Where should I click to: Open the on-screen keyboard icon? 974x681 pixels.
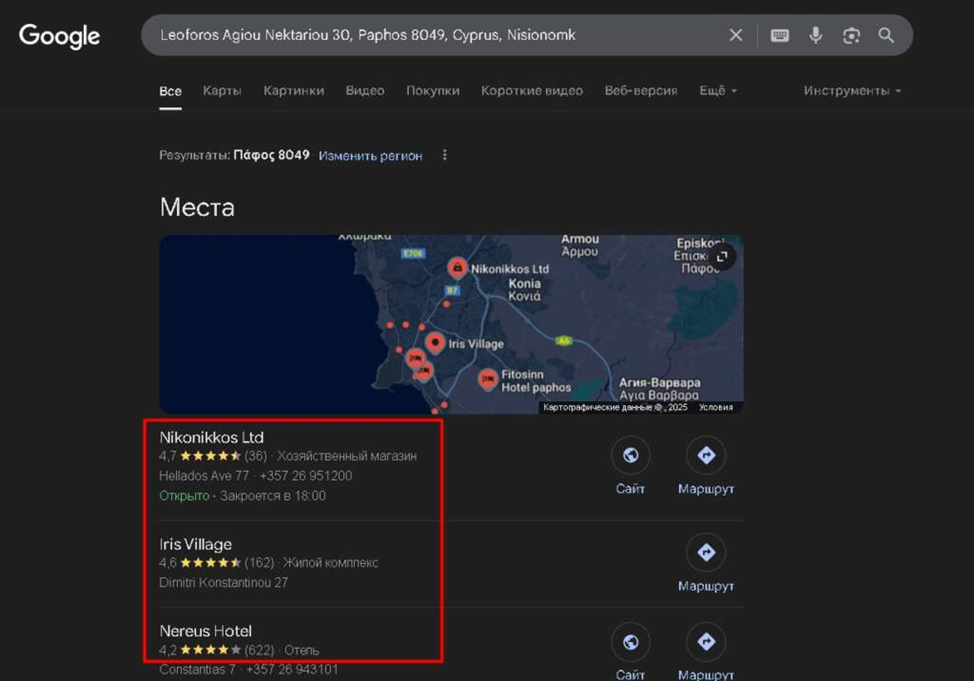click(780, 35)
